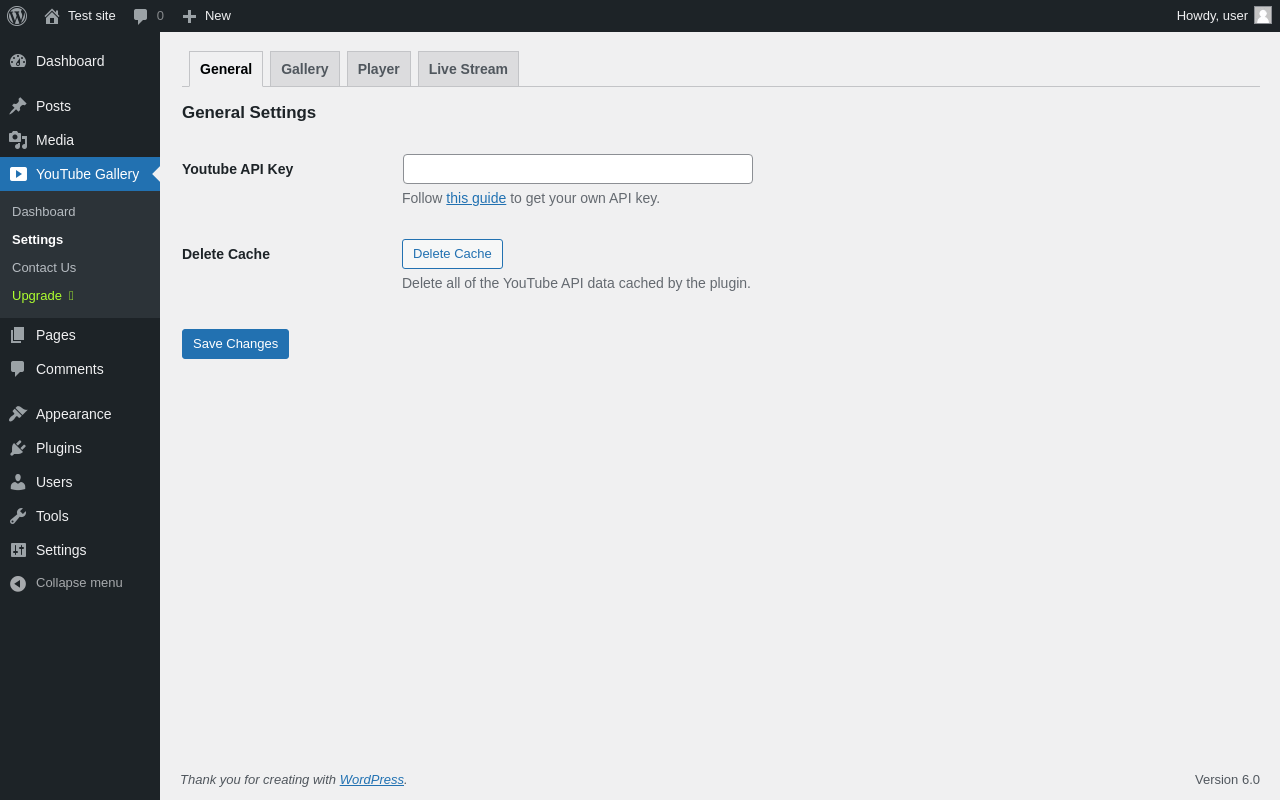Click the Plugins plug icon
This screenshot has width=1280, height=800.
[18, 448]
